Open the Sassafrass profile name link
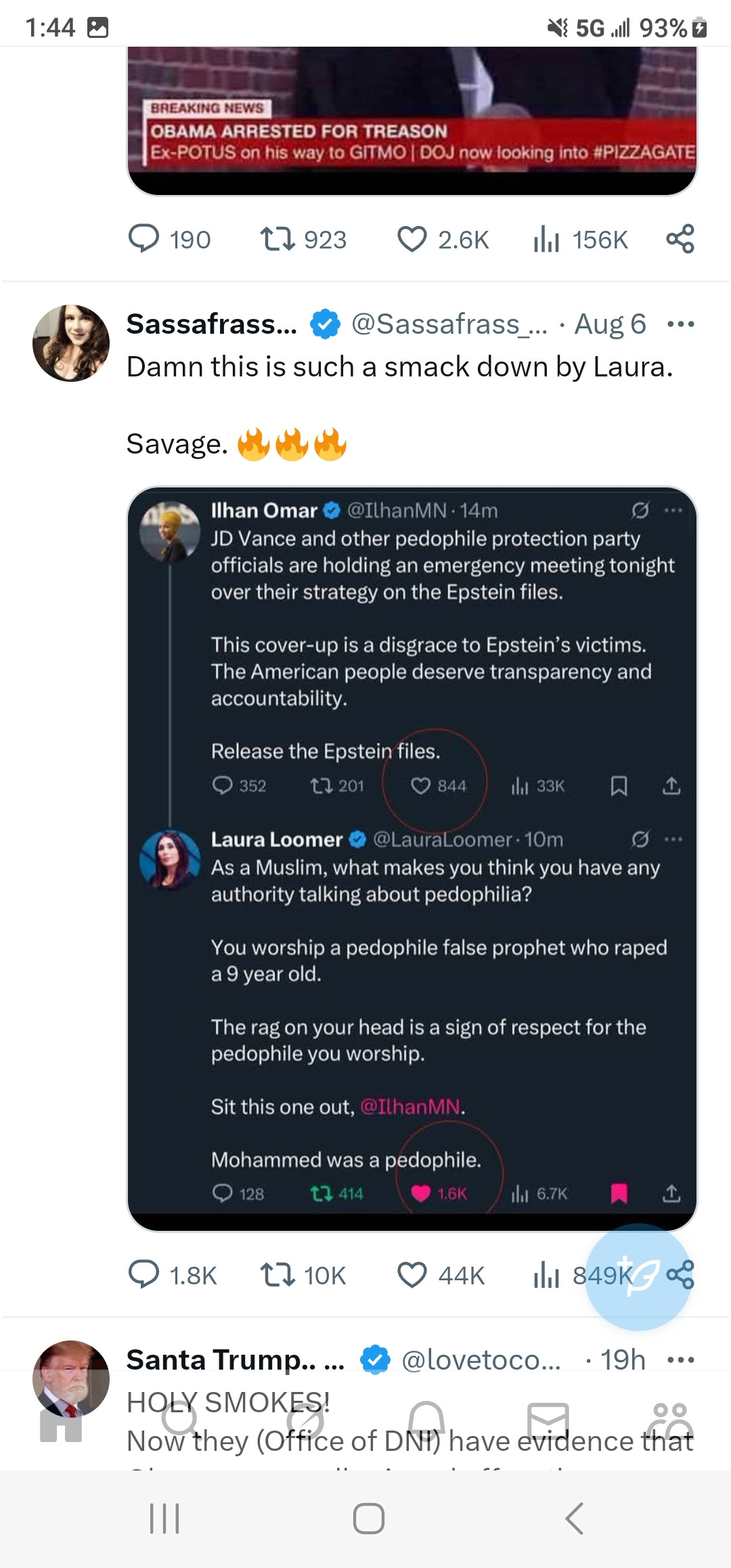This screenshot has width=731, height=1568. tap(211, 324)
